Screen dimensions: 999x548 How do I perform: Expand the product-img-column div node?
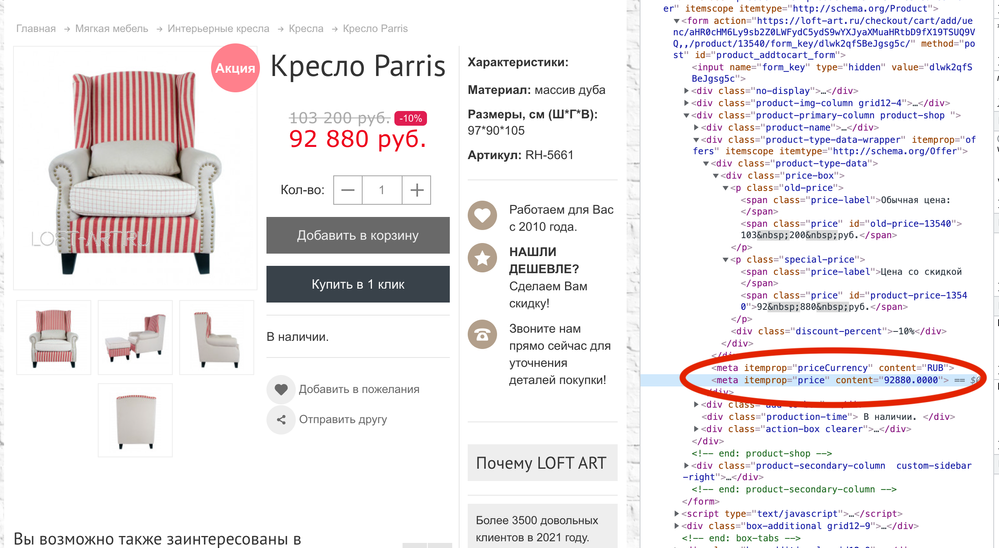click(687, 102)
